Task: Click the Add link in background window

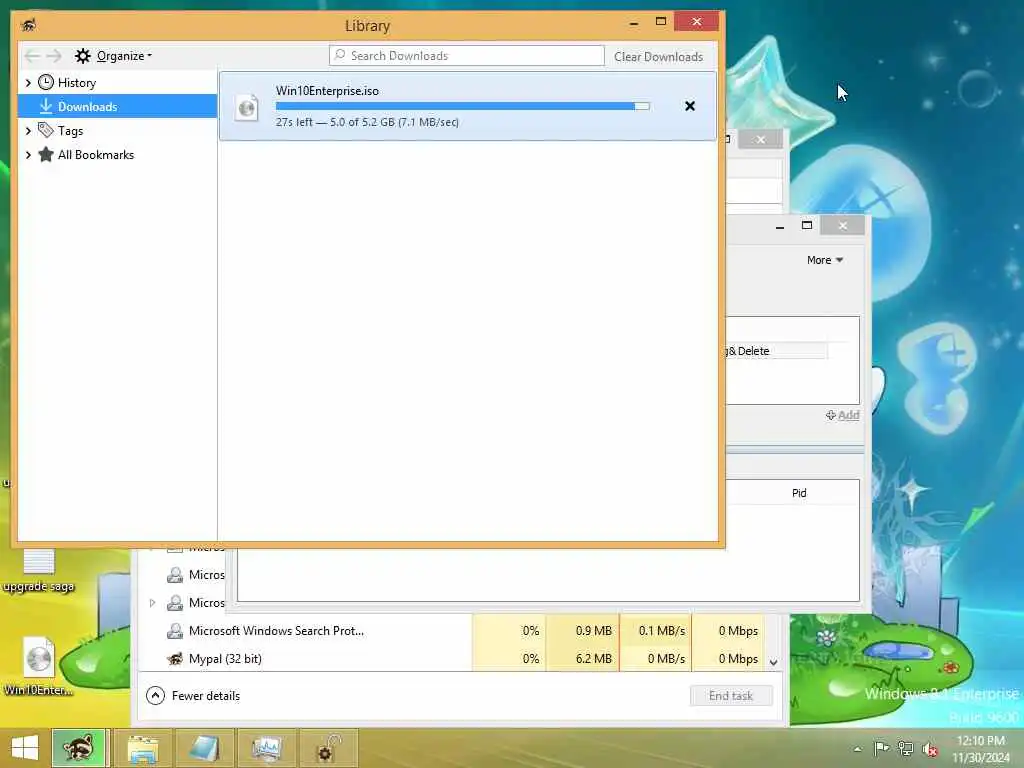Action: tap(842, 415)
